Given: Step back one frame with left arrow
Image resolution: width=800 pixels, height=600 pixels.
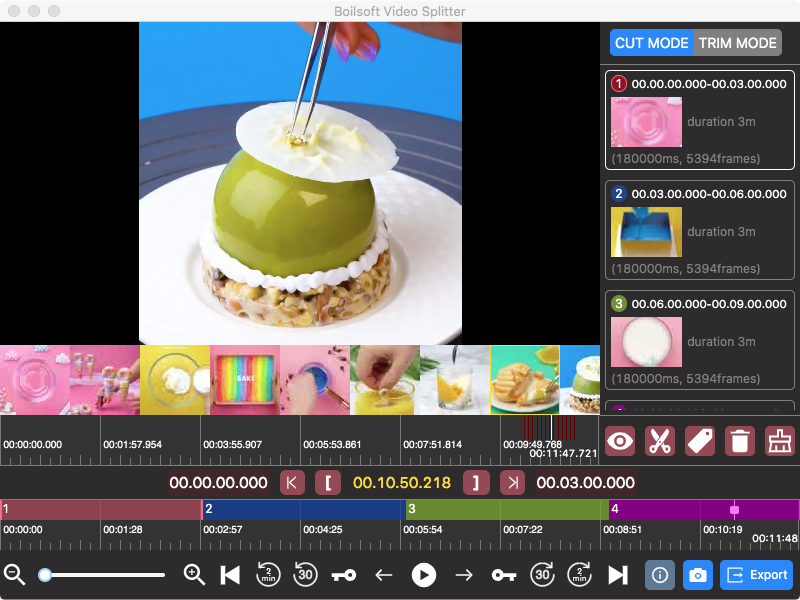Looking at the screenshot, I should 384,576.
